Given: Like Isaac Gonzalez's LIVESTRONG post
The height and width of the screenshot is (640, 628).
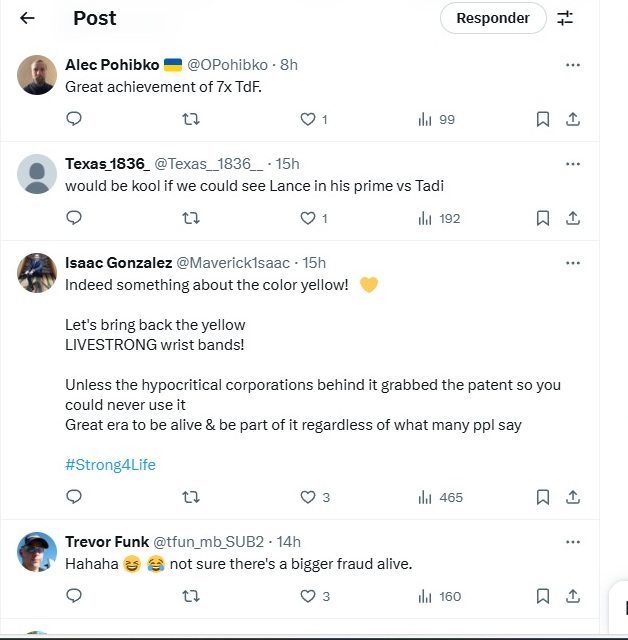Looking at the screenshot, I should (314, 497).
